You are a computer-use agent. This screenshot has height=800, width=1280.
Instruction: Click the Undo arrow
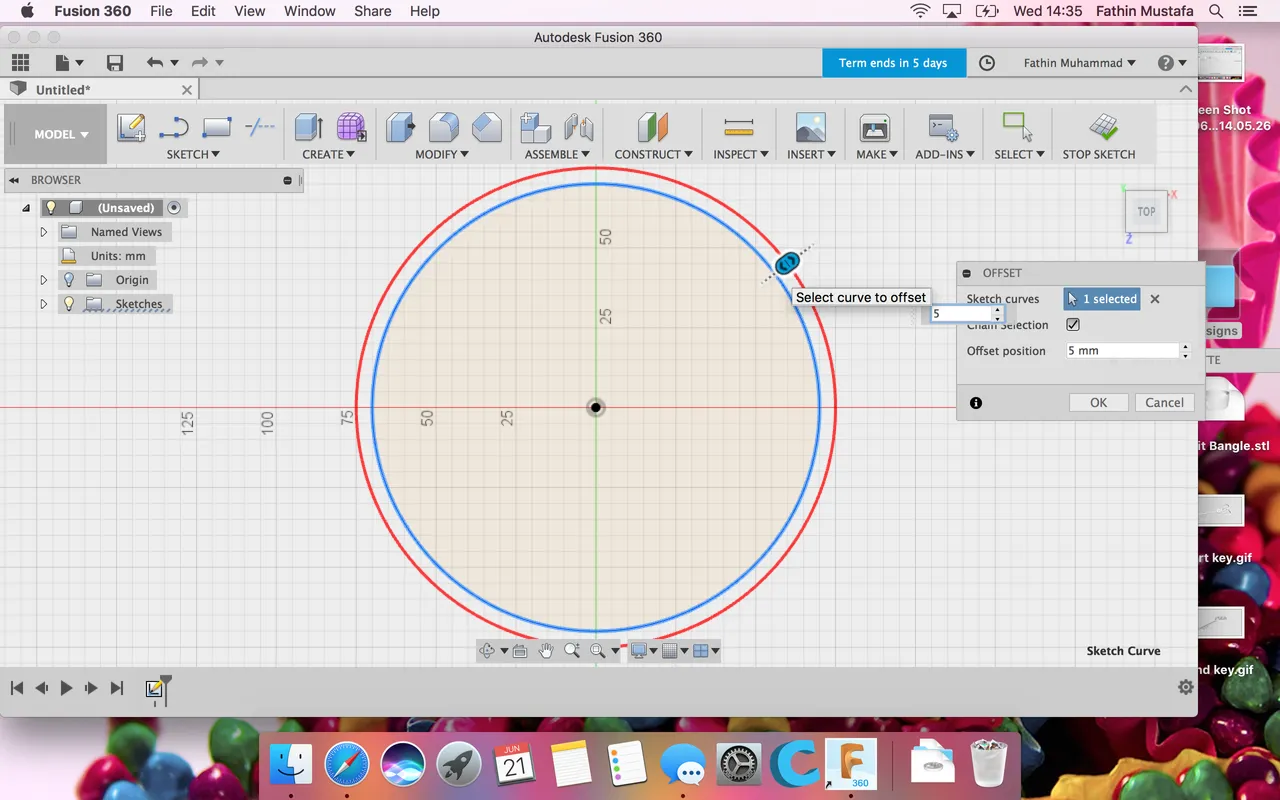[x=154, y=62]
